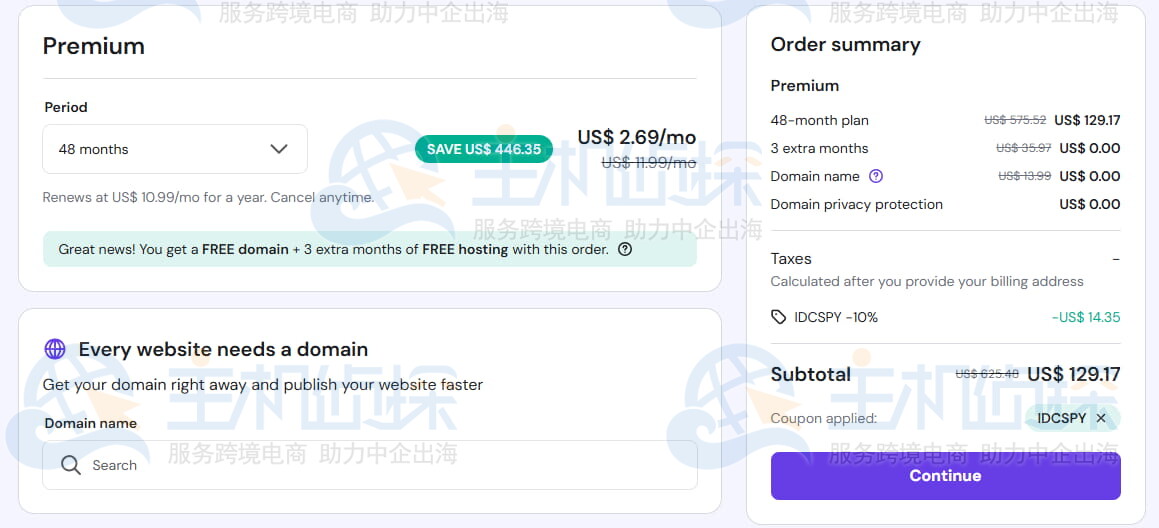Screen dimensions: 1159x528
Task: Click the free hosting info question icon
Action: tap(625, 250)
